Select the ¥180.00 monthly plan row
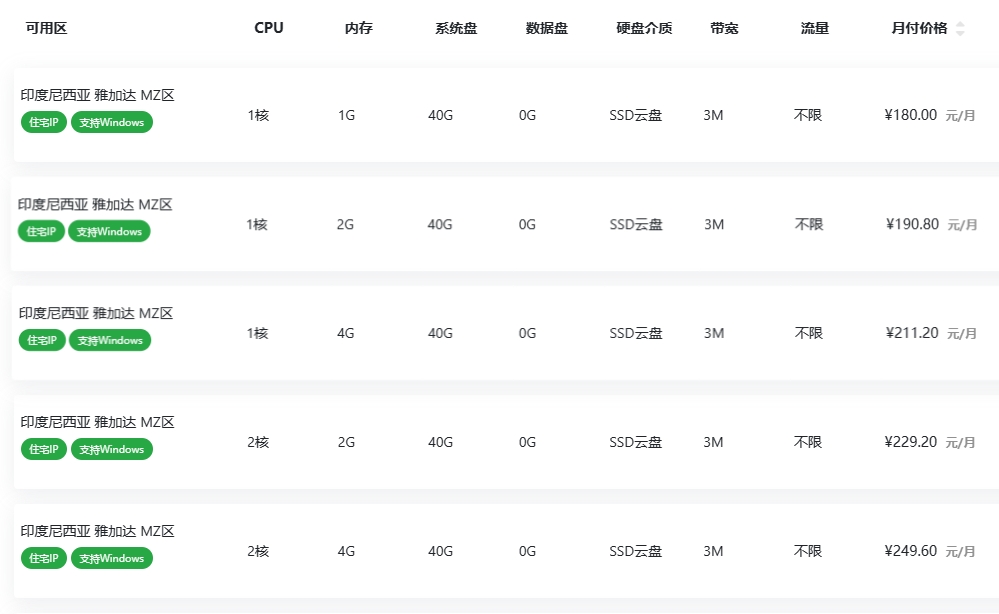 point(506,115)
